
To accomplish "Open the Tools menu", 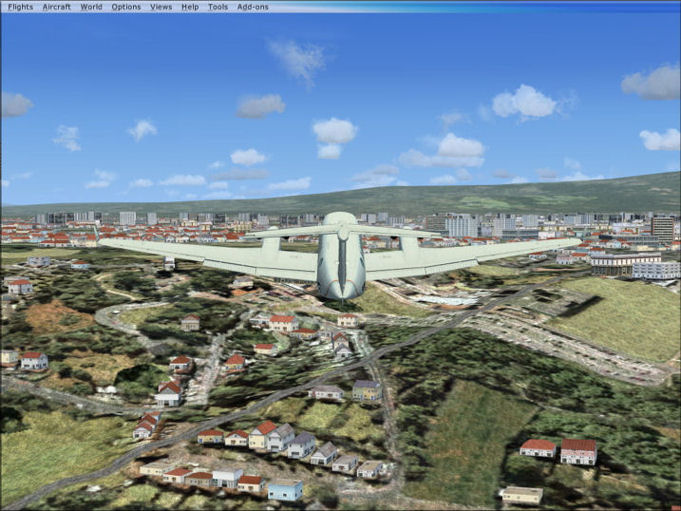I will [218, 6].
